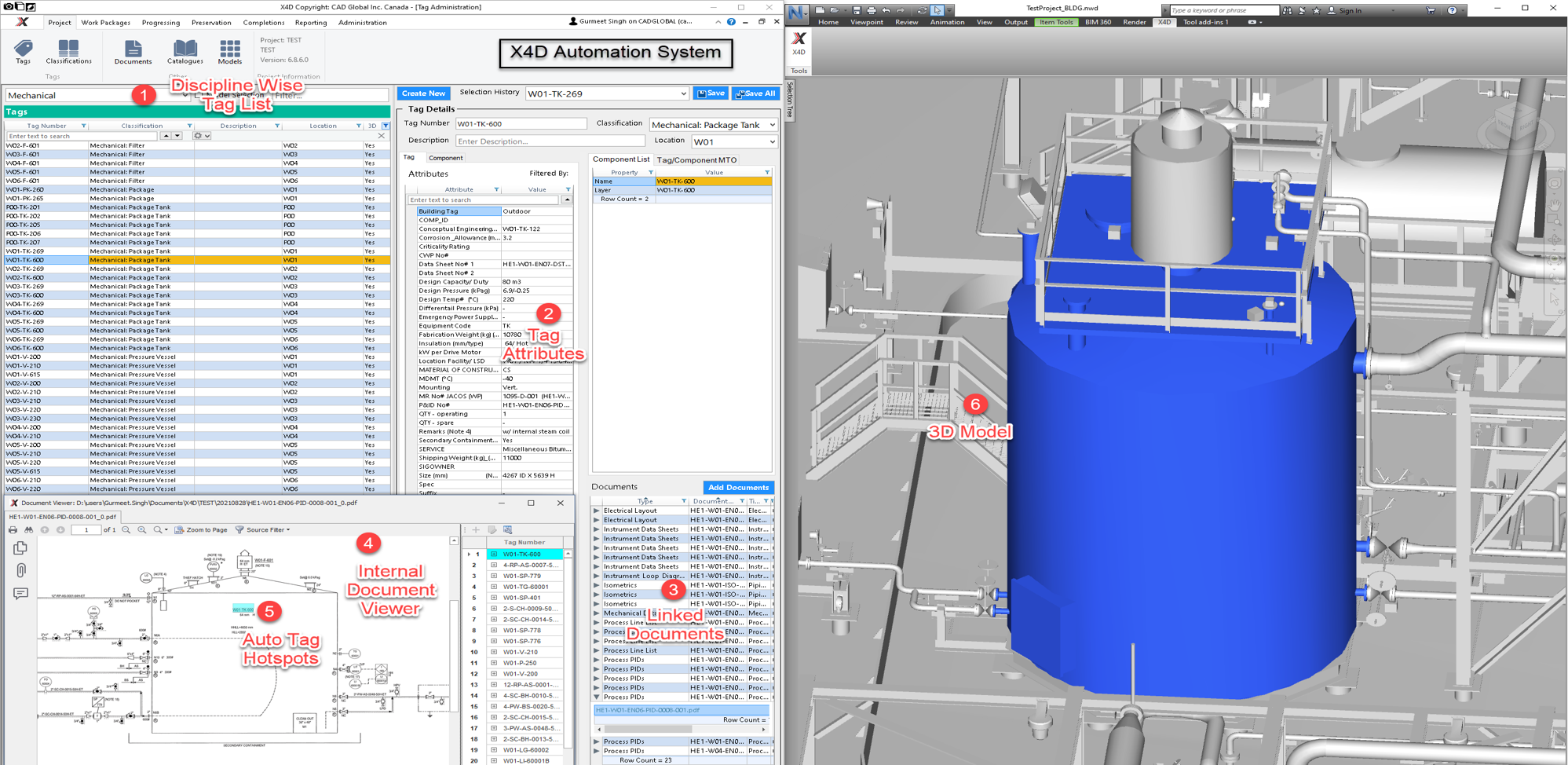This screenshot has height=765, width=1568.
Task: Open the Selection History dropdown
Action: 683,93
